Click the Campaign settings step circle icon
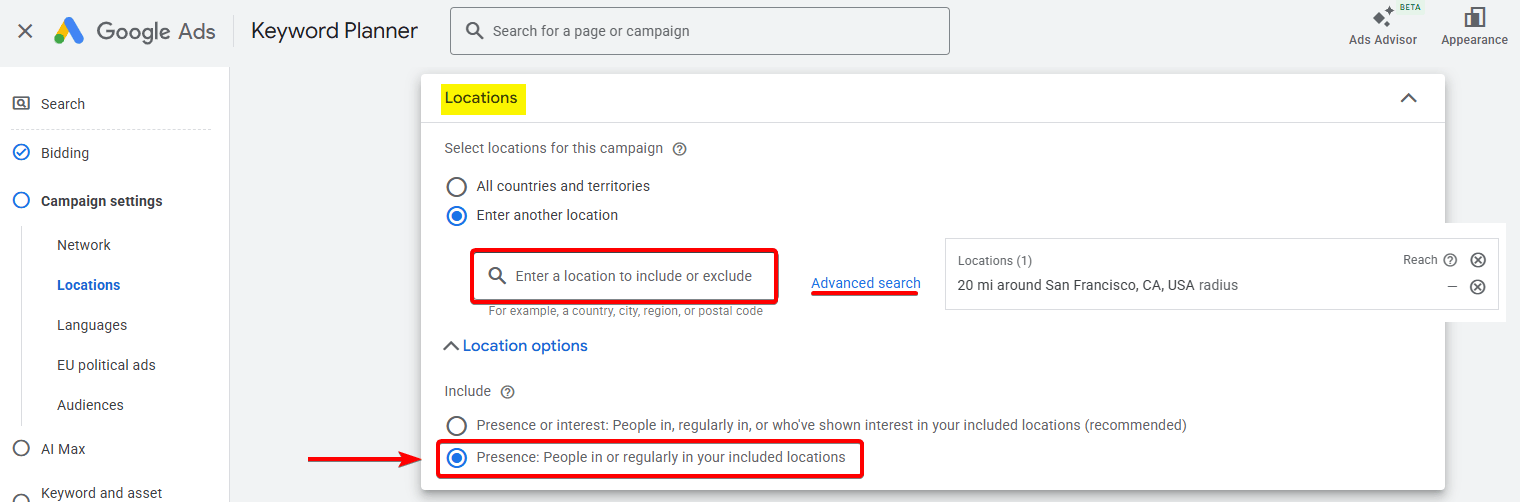The image size is (1520, 502). pos(21,201)
